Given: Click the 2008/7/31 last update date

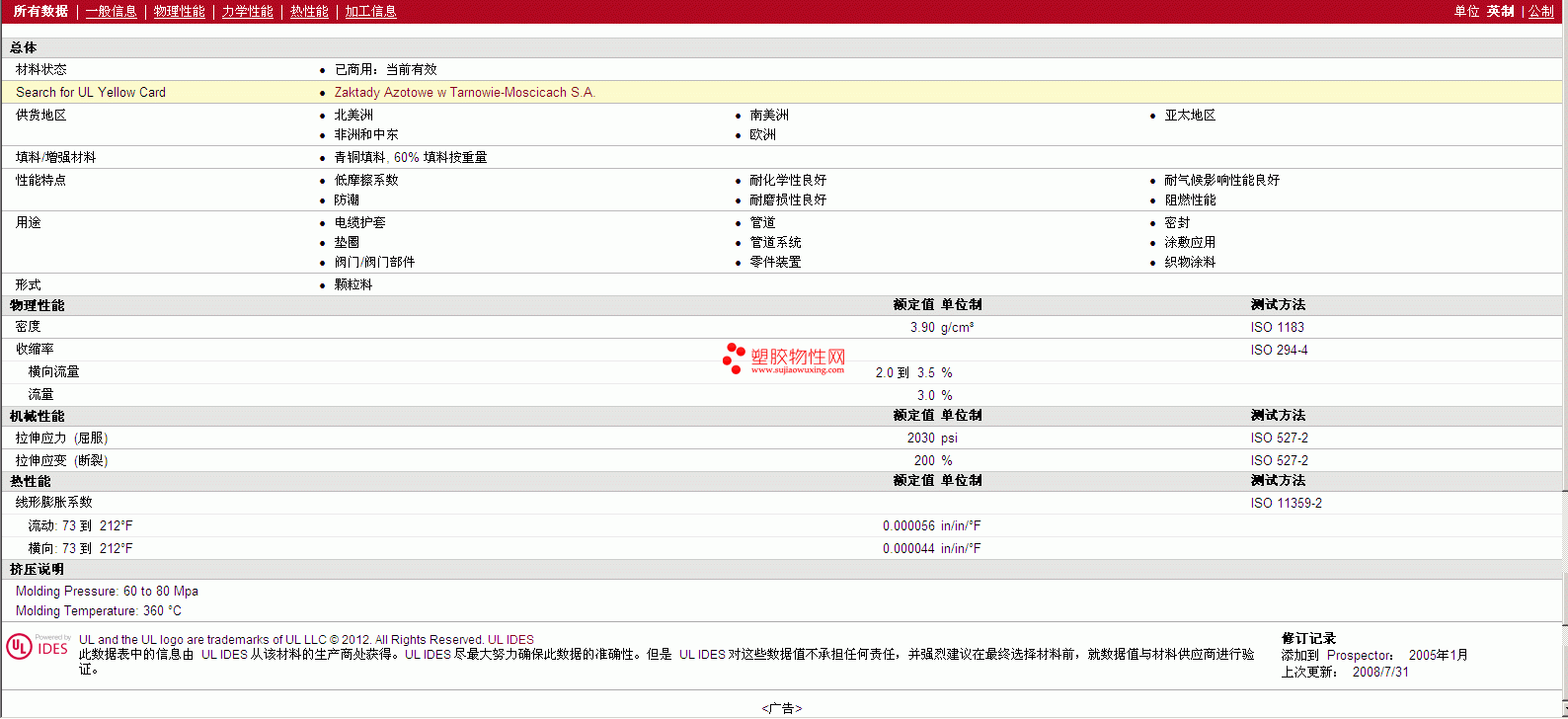Looking at the screenshot, I should pos(1380,672).
